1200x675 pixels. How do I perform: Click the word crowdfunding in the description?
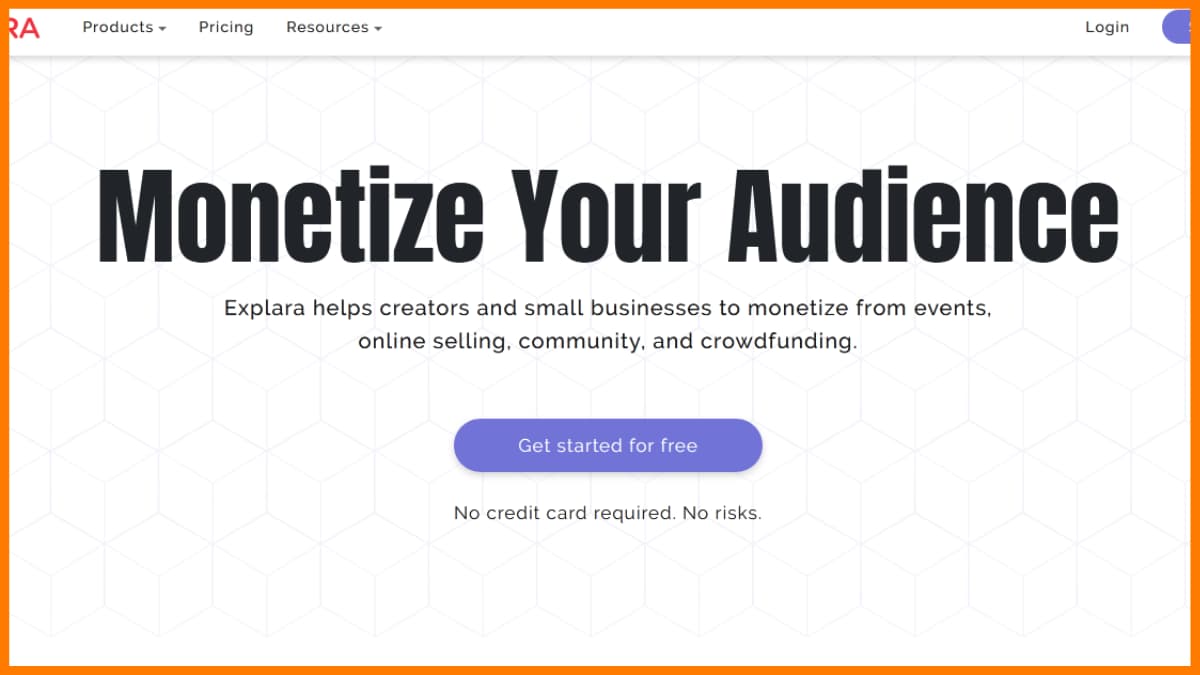pos(778,341)
